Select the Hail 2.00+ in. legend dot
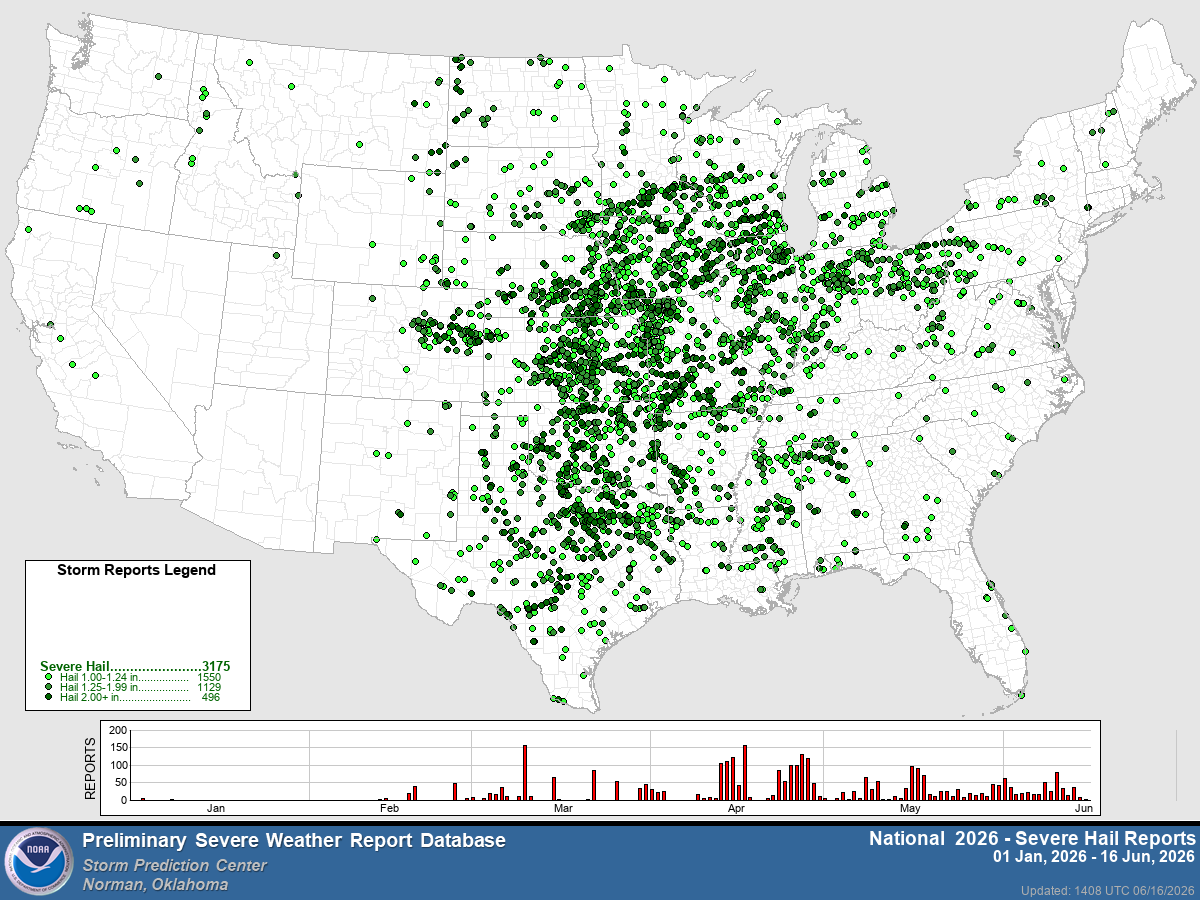 50,698
